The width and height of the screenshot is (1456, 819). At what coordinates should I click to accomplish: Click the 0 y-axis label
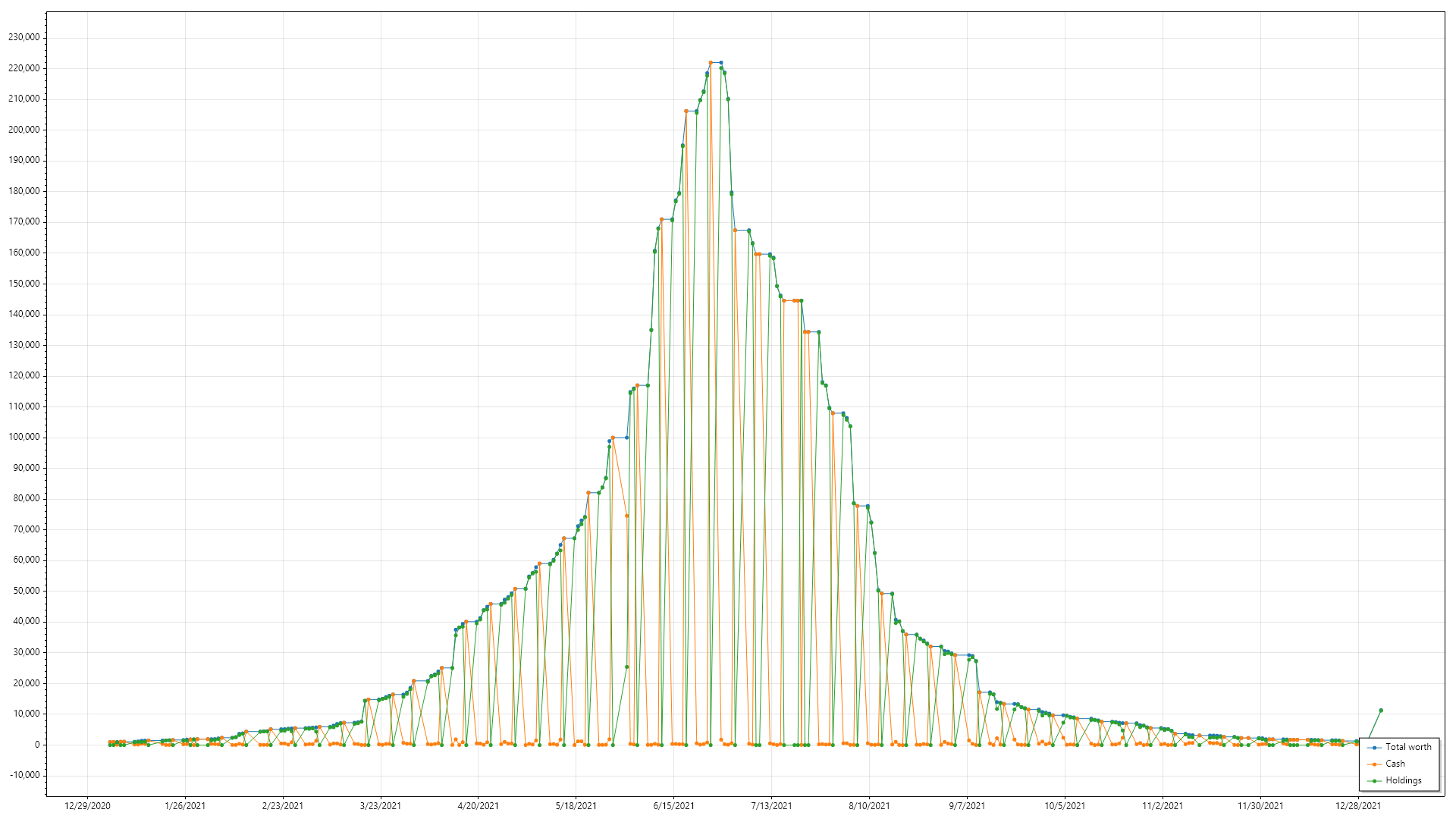tap(37, 745)
